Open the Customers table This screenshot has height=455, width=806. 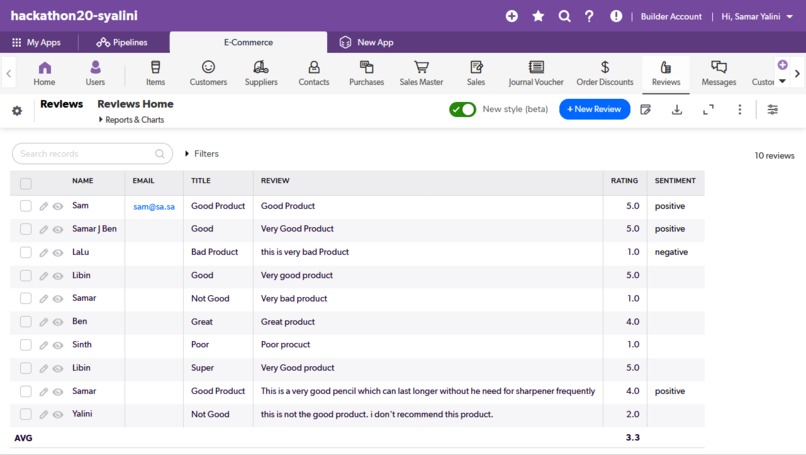(x=208, y=73)
